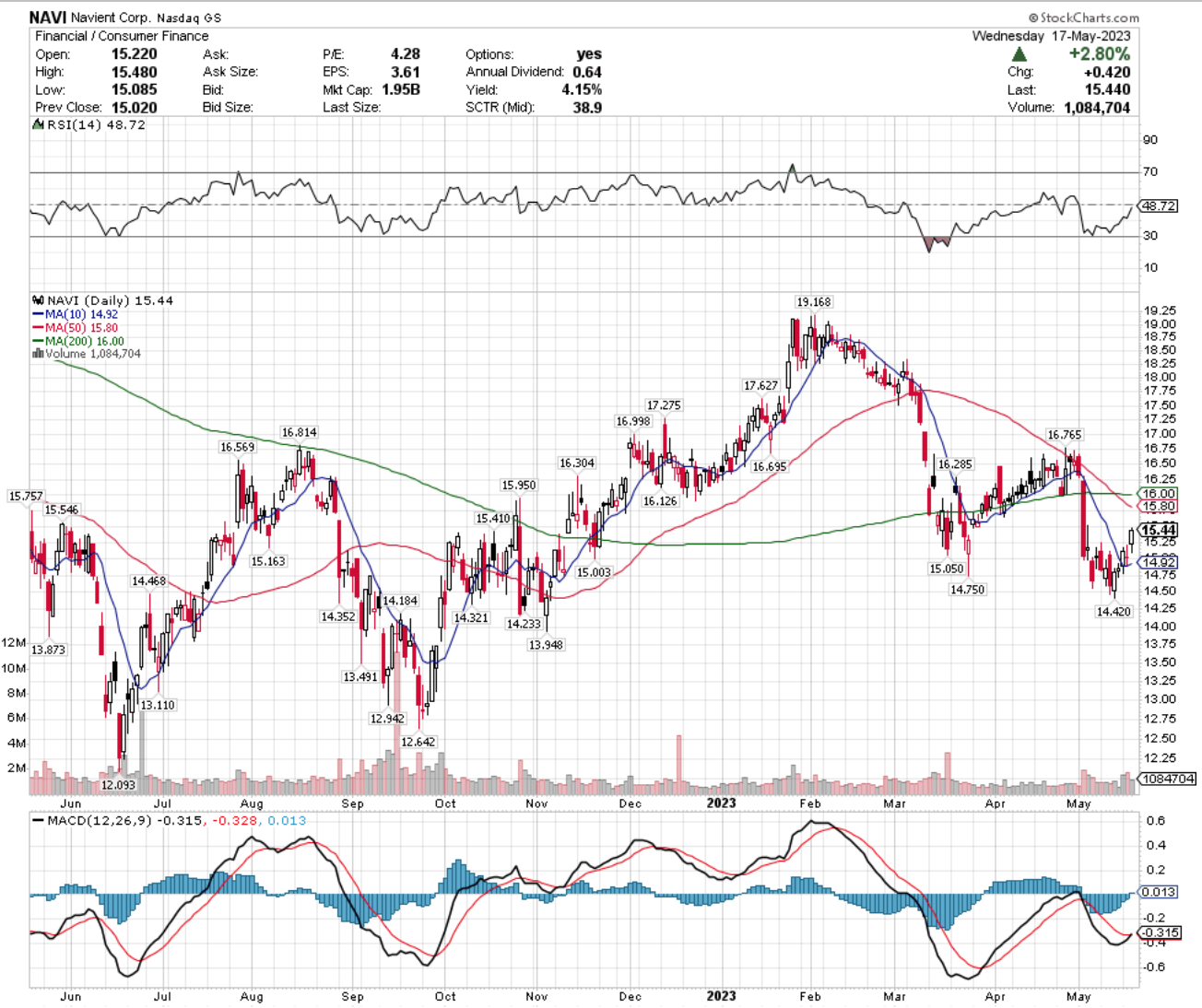The width and height of the screenshot is (1202, 1008).
Task: Click the 16.00 MA(200) axis tag
Action: tap(1159, 494)
